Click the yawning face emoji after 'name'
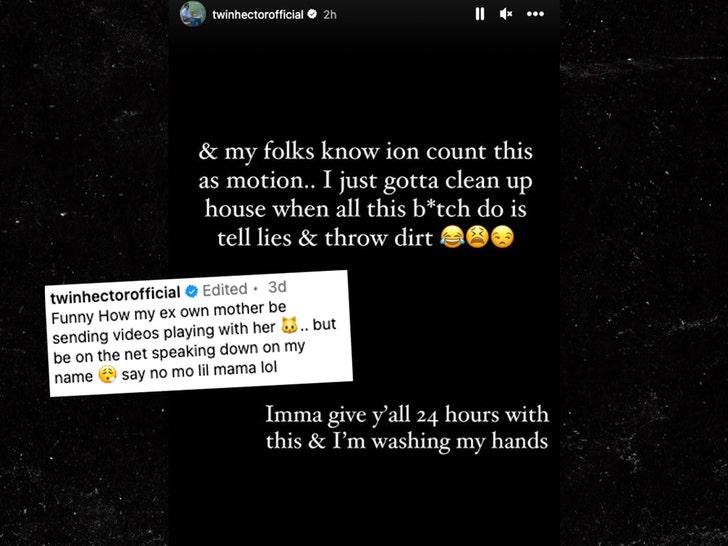Image resolution: width=728 pixels, height=546 pixels. click(x=107, y=375)
